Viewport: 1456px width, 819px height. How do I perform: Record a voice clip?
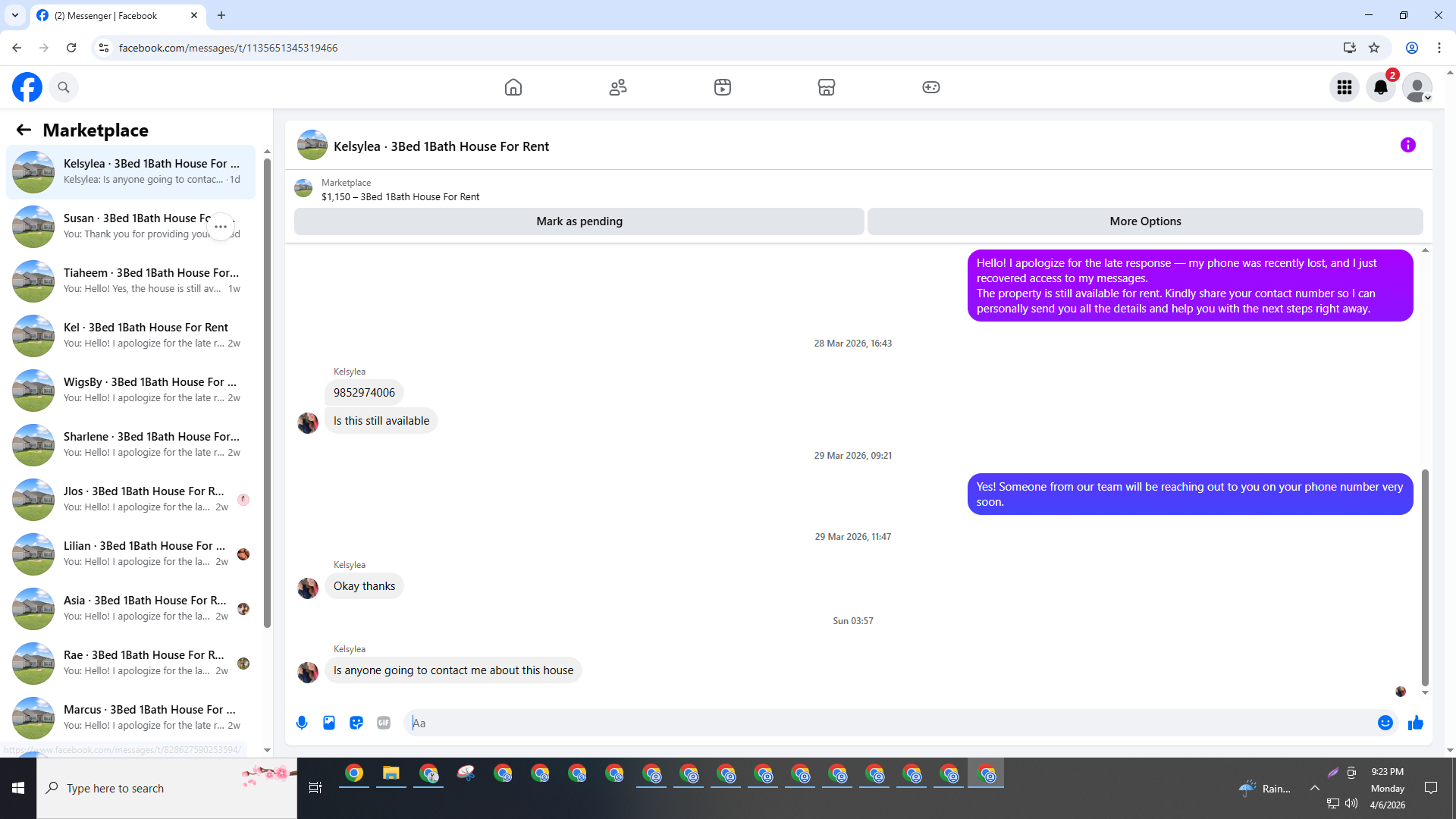coord(302,723)
